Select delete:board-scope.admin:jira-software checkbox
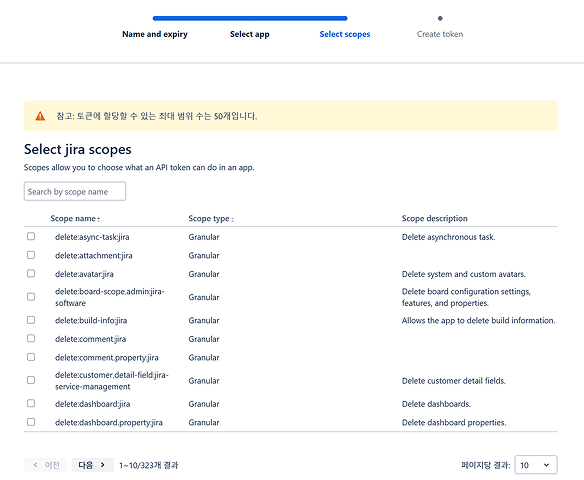Viewport: 584px width, 480px height. pyautogui.click(x=31, y=297)
